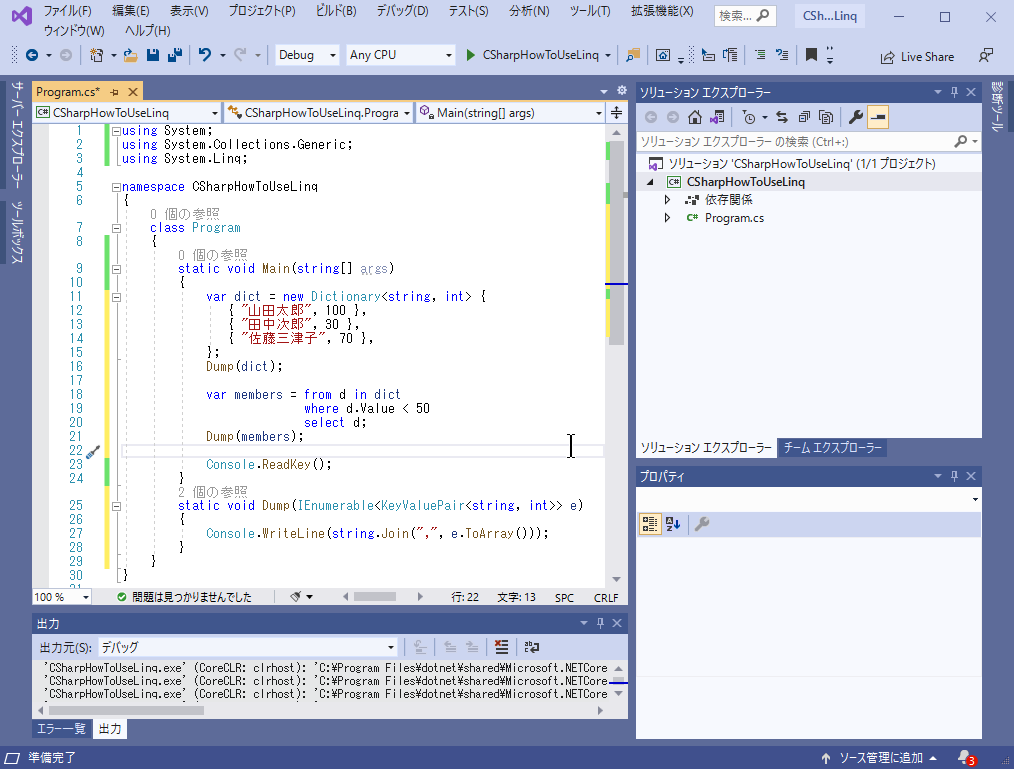Clear all output with the clear icon

pos(501,647)
